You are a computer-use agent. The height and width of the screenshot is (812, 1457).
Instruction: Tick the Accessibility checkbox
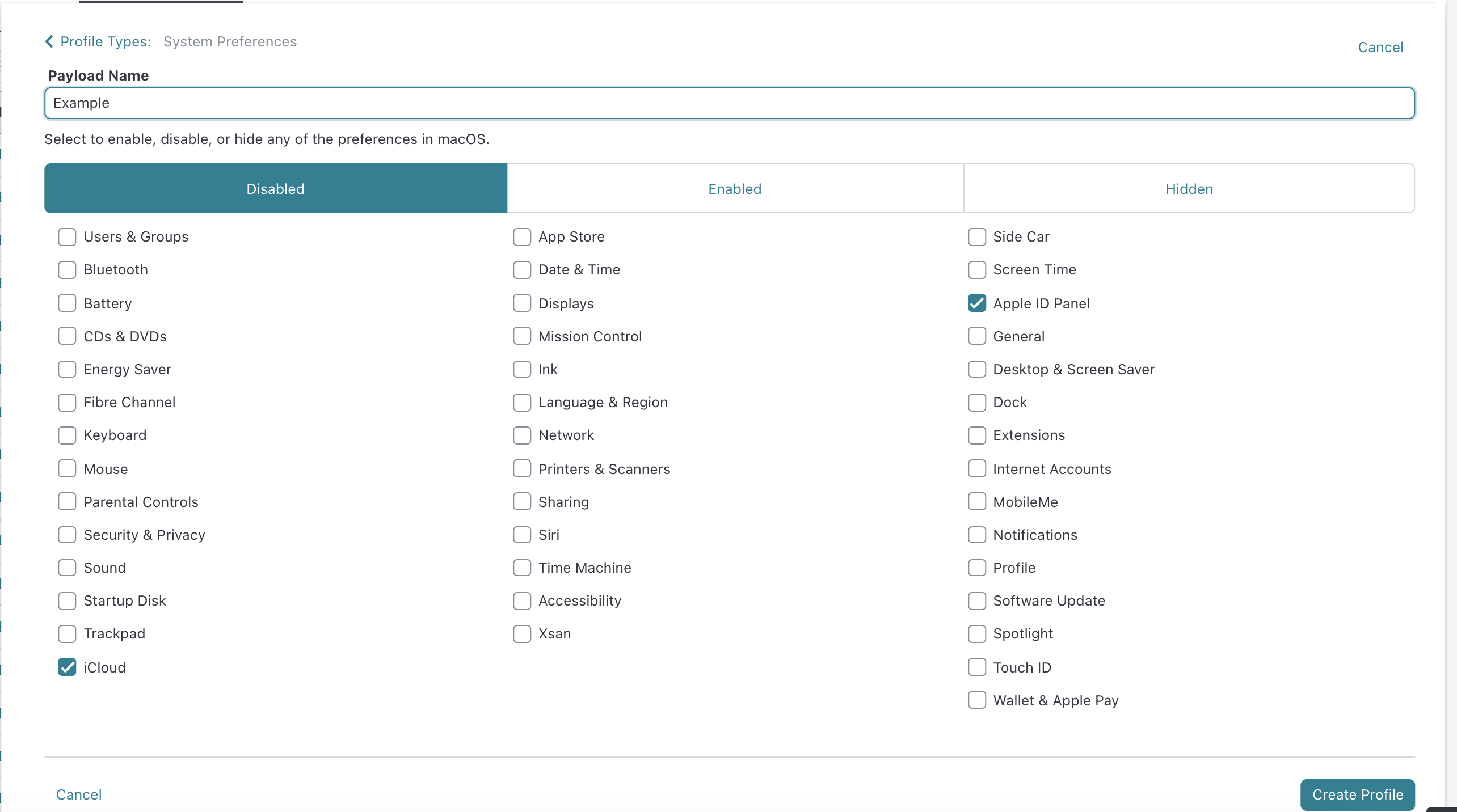pyautogui.click(x=522, y=601)
